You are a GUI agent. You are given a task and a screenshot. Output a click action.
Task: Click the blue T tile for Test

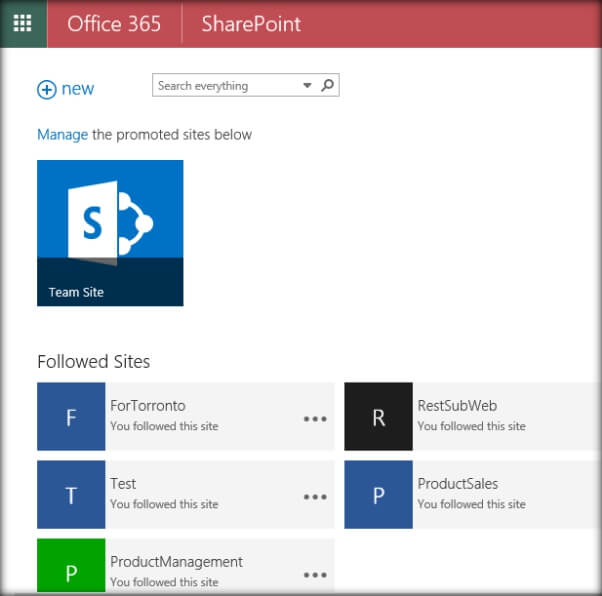[x=71, y=495]
